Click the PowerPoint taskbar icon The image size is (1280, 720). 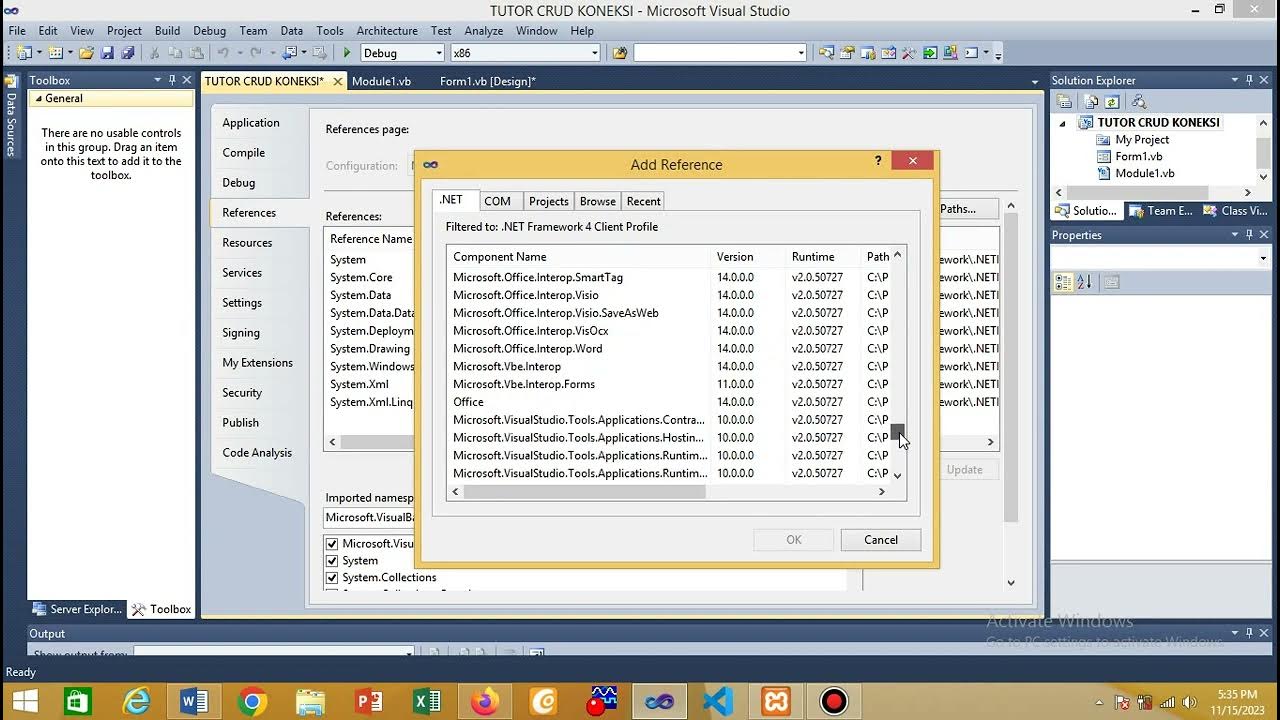tap(369, 701)
